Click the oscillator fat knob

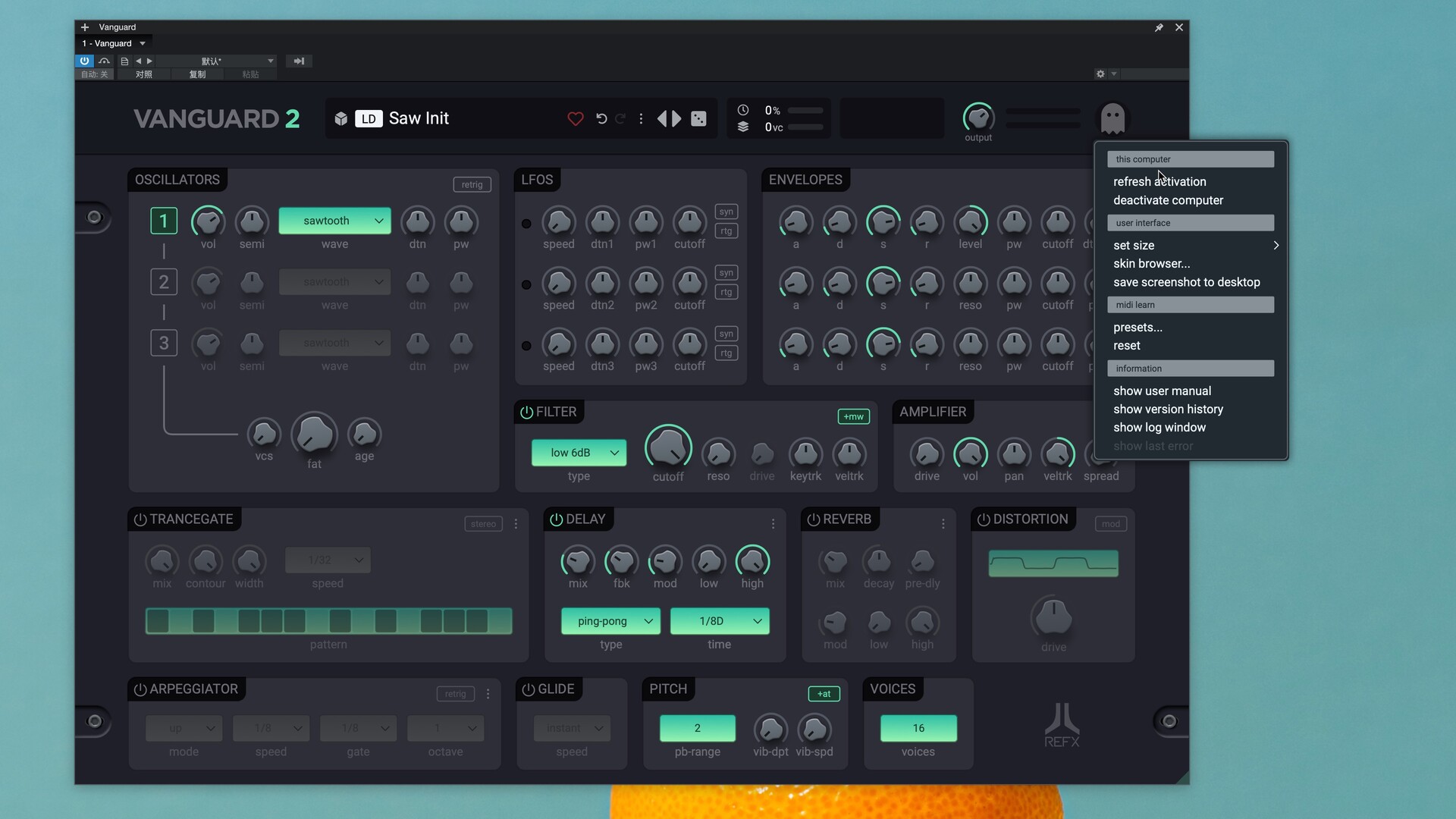314,433
